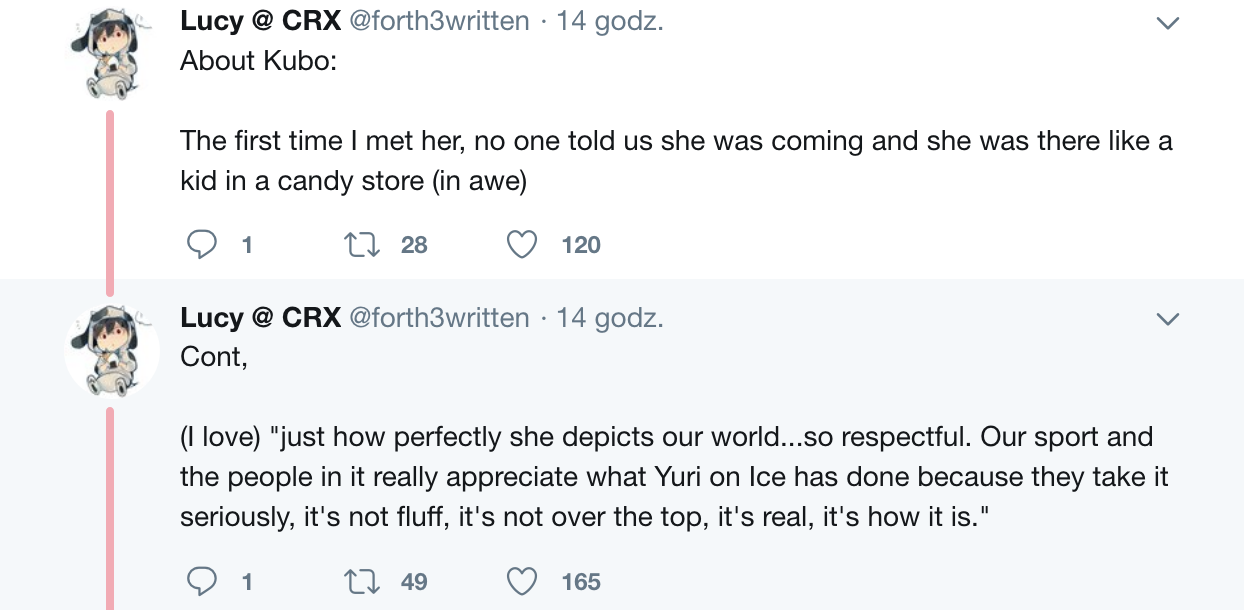The image size is (1244, 610).
Task: Open tweet text quoting Yuri on Ice
Action: (x=673, y=477)
